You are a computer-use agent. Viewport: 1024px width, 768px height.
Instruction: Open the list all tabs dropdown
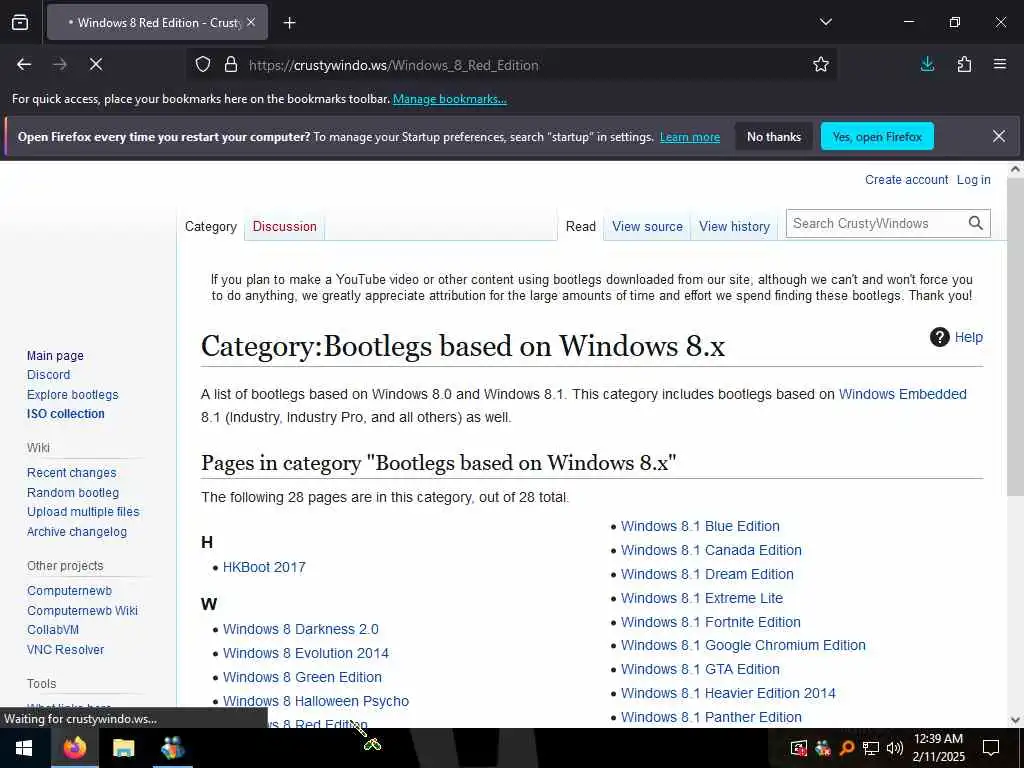click(x=825, y=22)
